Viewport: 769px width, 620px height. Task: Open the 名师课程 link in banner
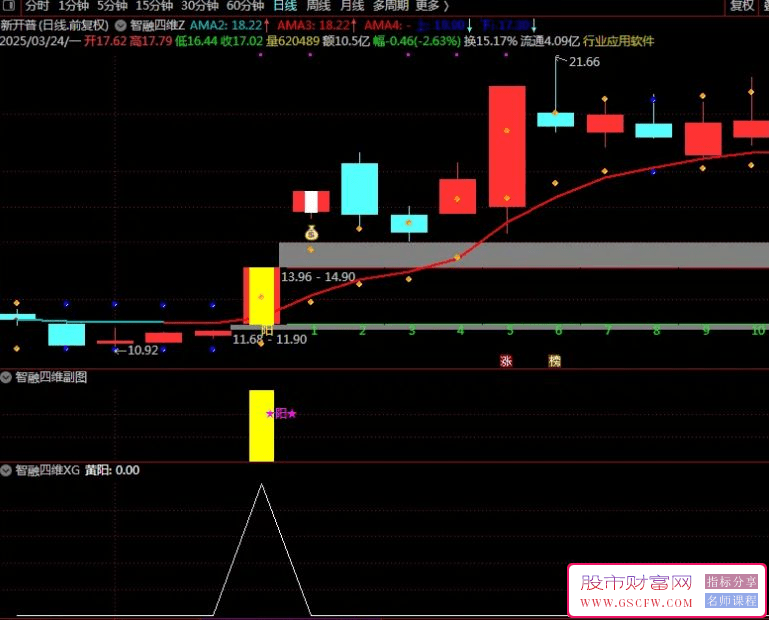[731, 600]
